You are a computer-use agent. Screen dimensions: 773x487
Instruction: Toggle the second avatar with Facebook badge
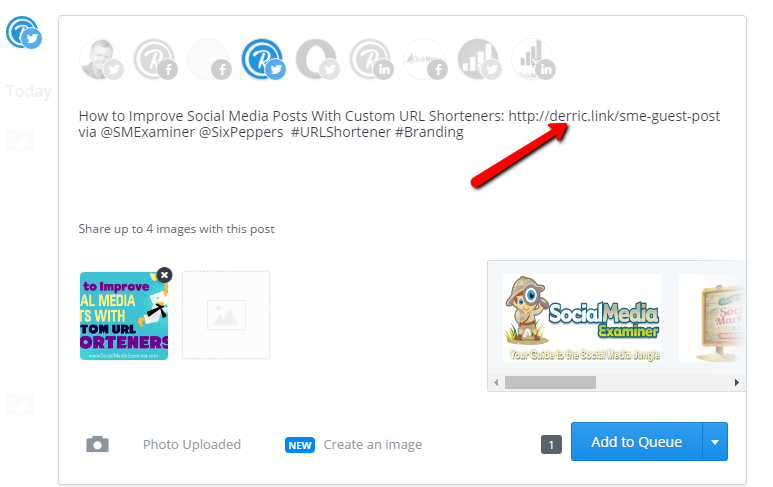155,59
